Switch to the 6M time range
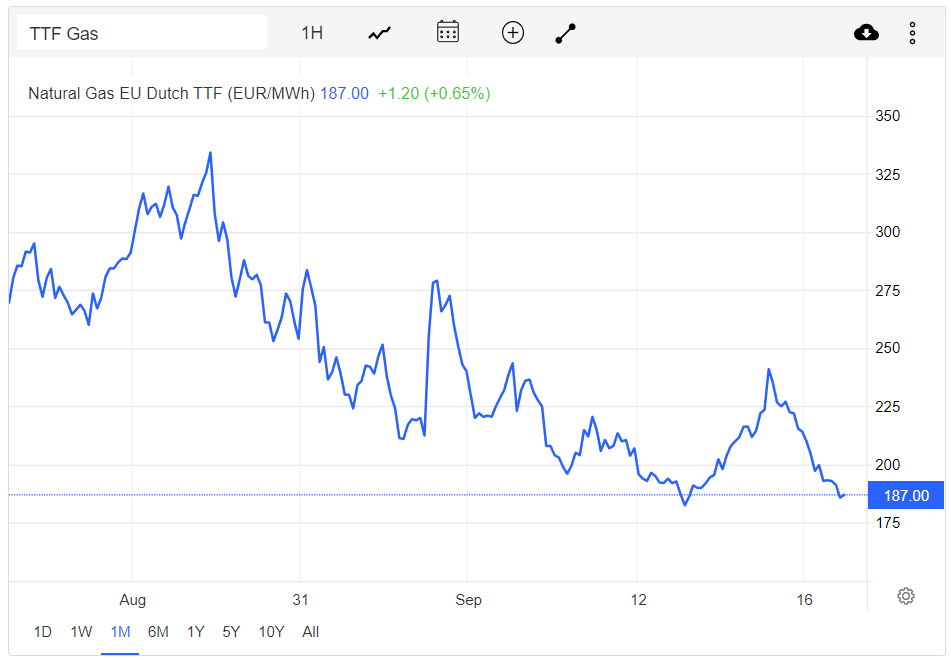Screen dimensions: 951x660 [x=158, y=632]
